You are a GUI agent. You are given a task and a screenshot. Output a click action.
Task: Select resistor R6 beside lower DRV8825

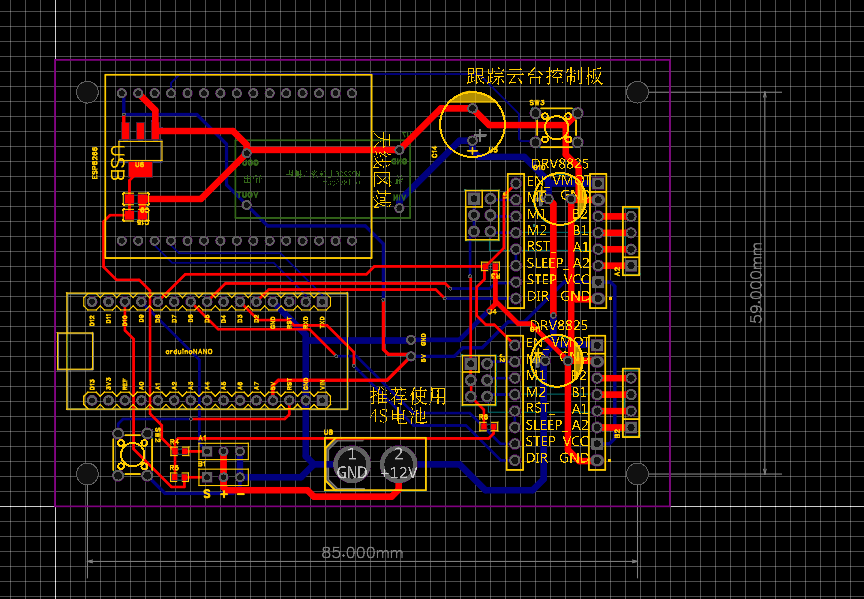pos(488,427)
